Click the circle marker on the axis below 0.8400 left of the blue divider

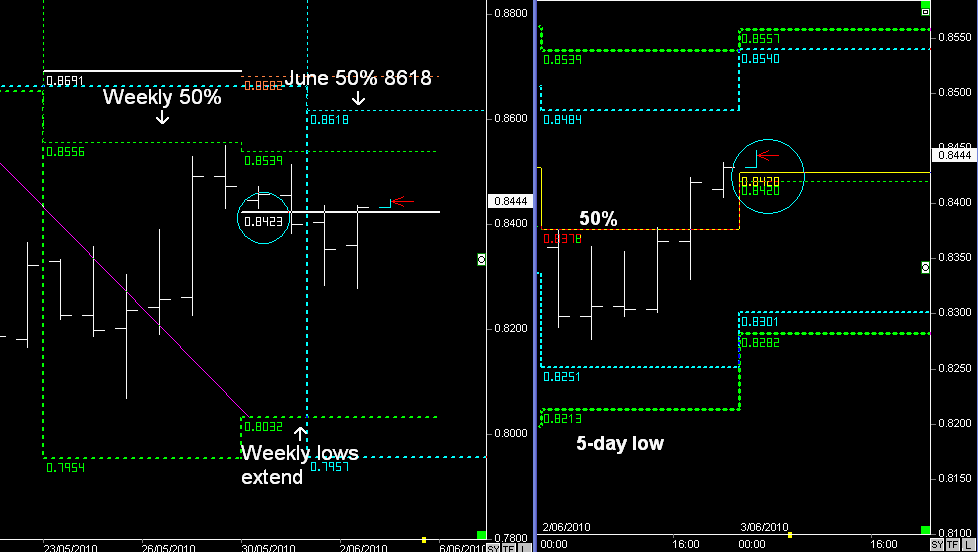point(482,259)
